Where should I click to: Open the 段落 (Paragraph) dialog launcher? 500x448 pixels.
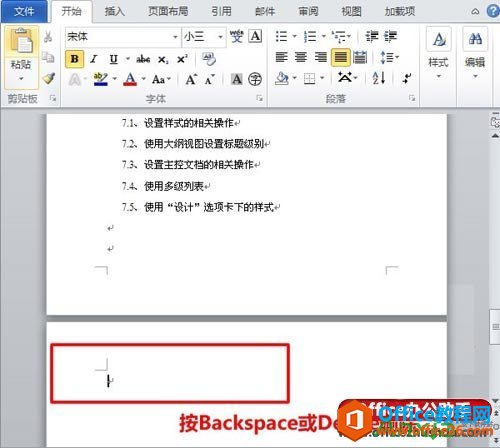pos(412,98)
